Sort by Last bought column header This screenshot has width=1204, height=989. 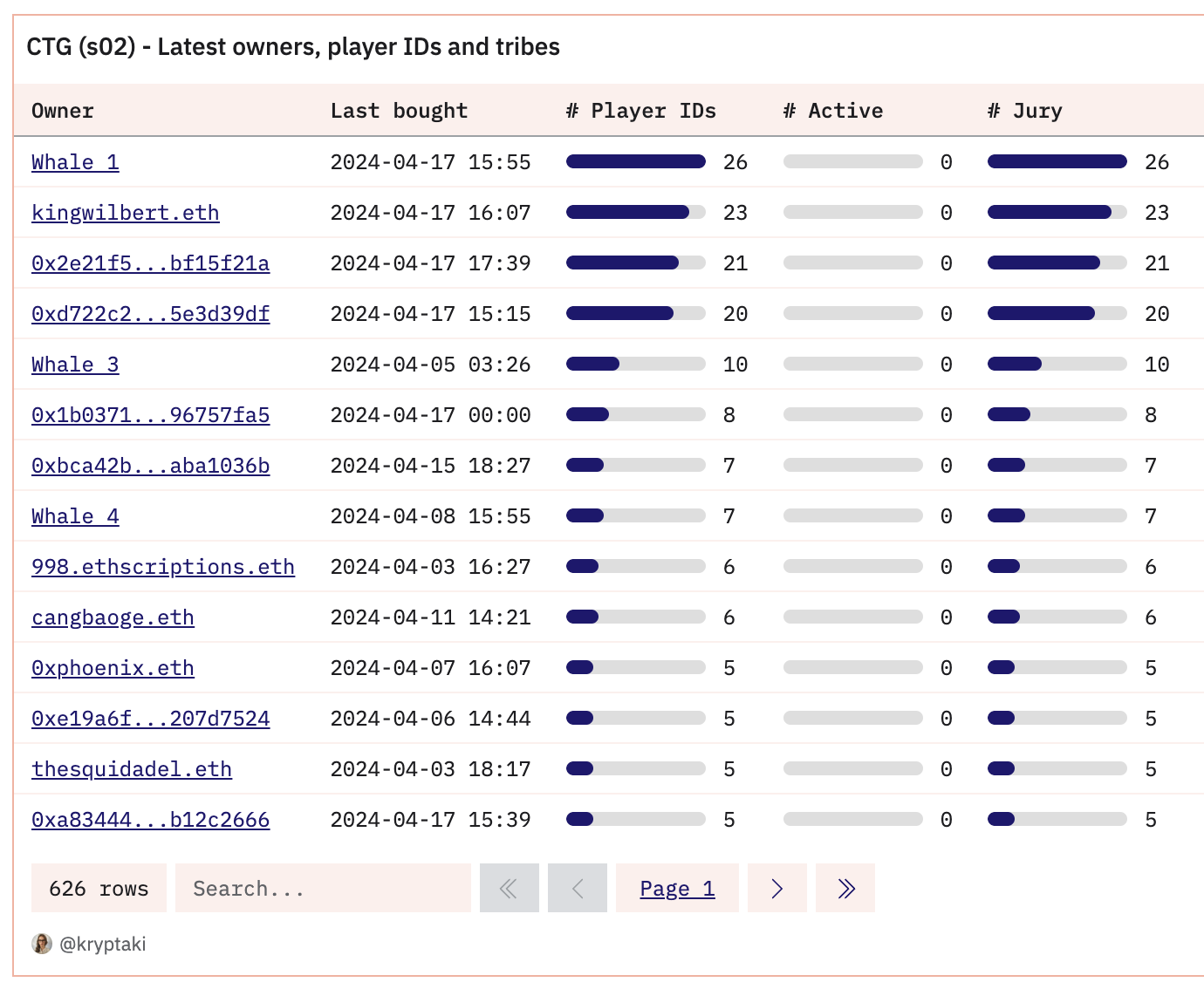[x=399, y=111]
